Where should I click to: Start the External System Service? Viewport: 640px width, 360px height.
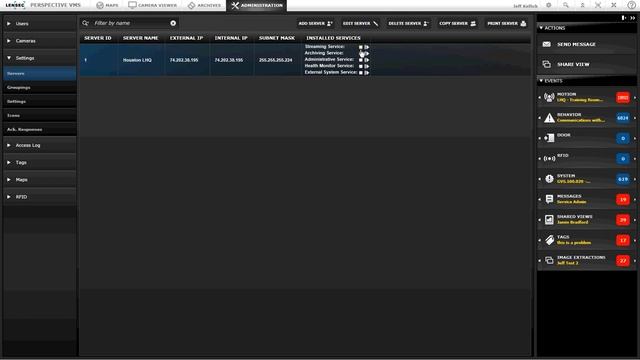pos(367,73)
